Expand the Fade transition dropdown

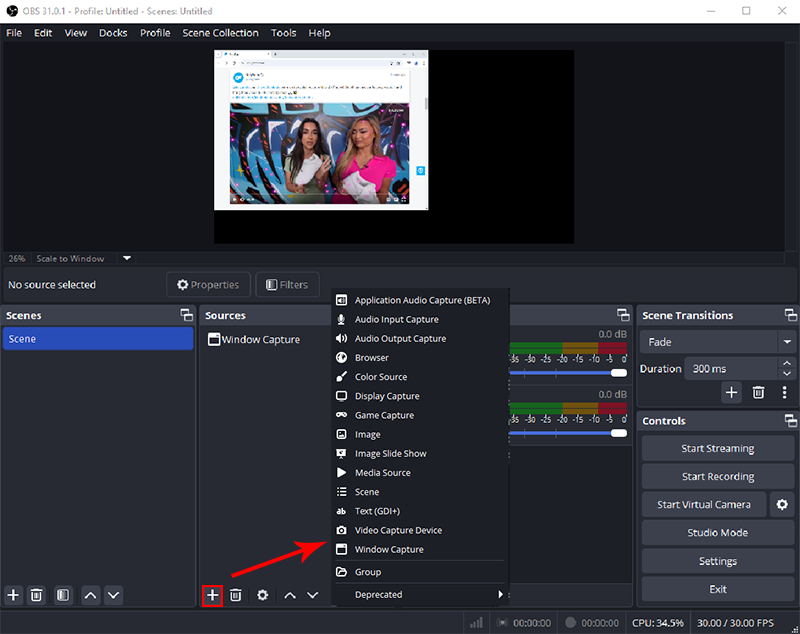pos(786,342)
